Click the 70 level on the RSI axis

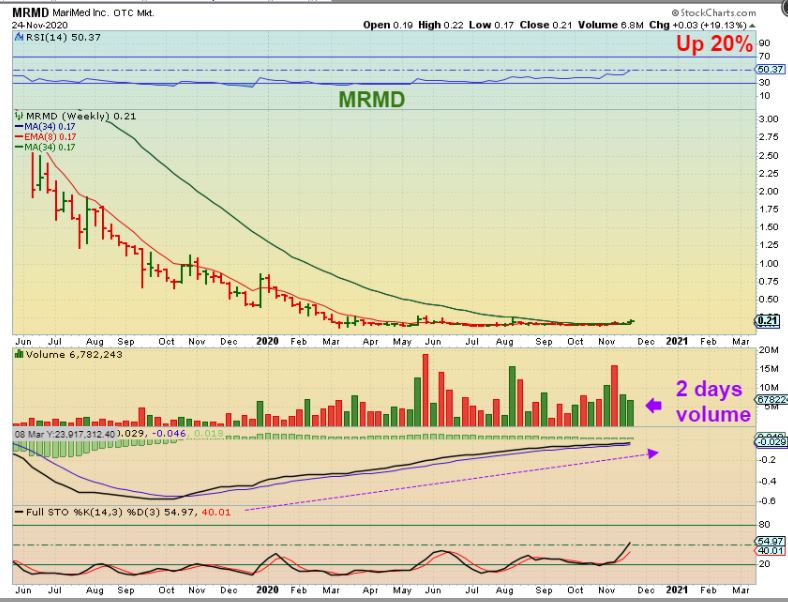click(764, 56)
